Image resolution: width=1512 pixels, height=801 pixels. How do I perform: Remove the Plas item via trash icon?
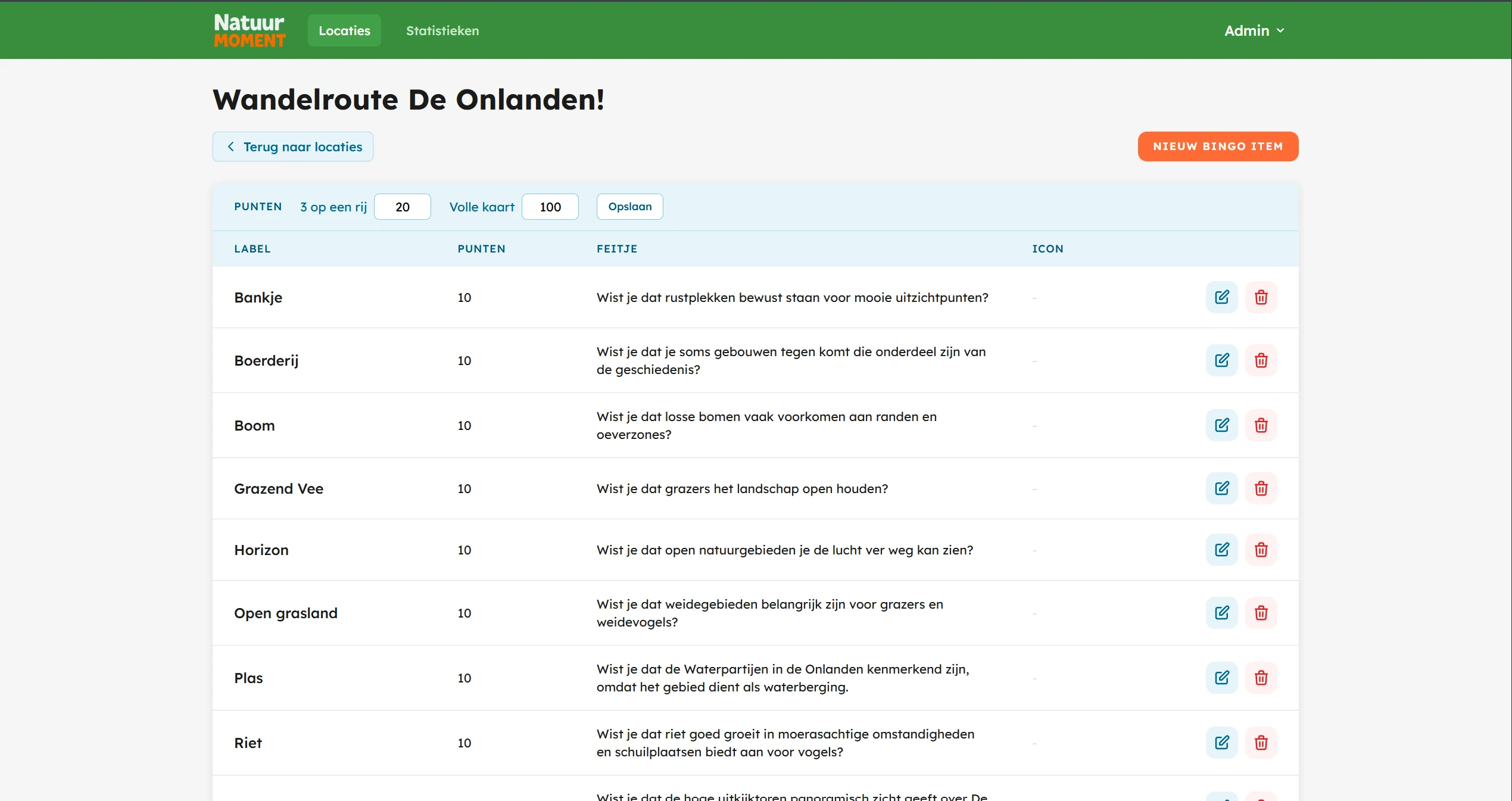point(1261,678)
